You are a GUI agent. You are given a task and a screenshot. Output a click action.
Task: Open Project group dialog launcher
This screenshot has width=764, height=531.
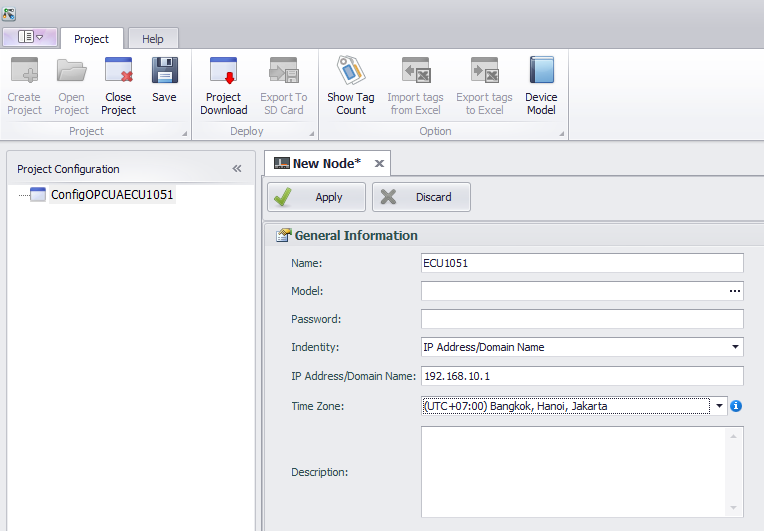click(185, 133)
